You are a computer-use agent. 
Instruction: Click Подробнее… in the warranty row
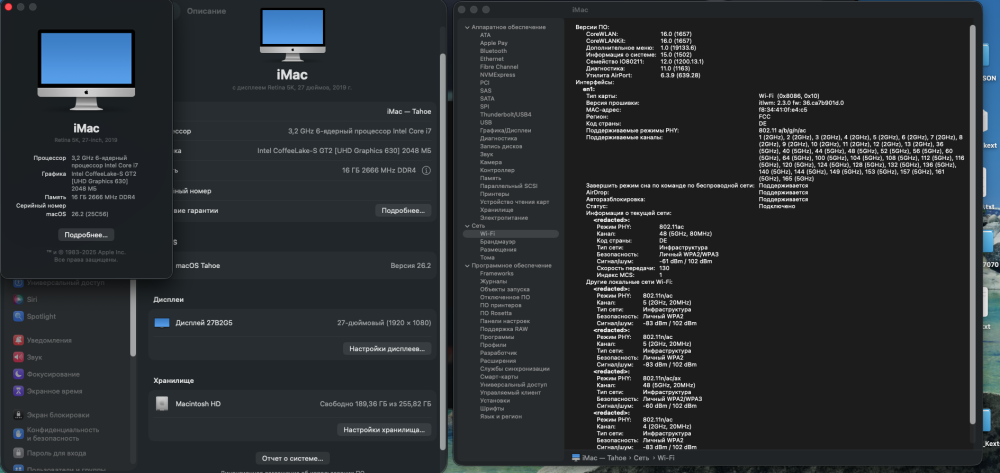[x=403, y=210]
